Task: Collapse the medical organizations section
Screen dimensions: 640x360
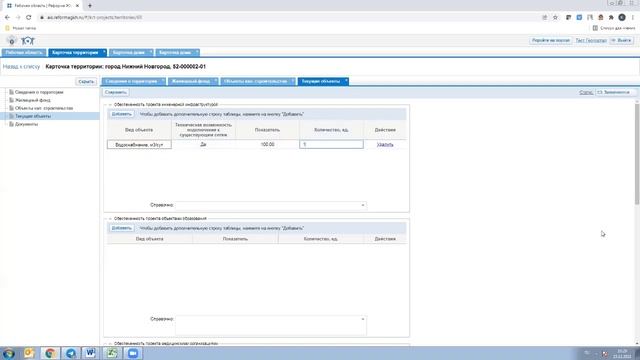Action: tap(110, 344)
